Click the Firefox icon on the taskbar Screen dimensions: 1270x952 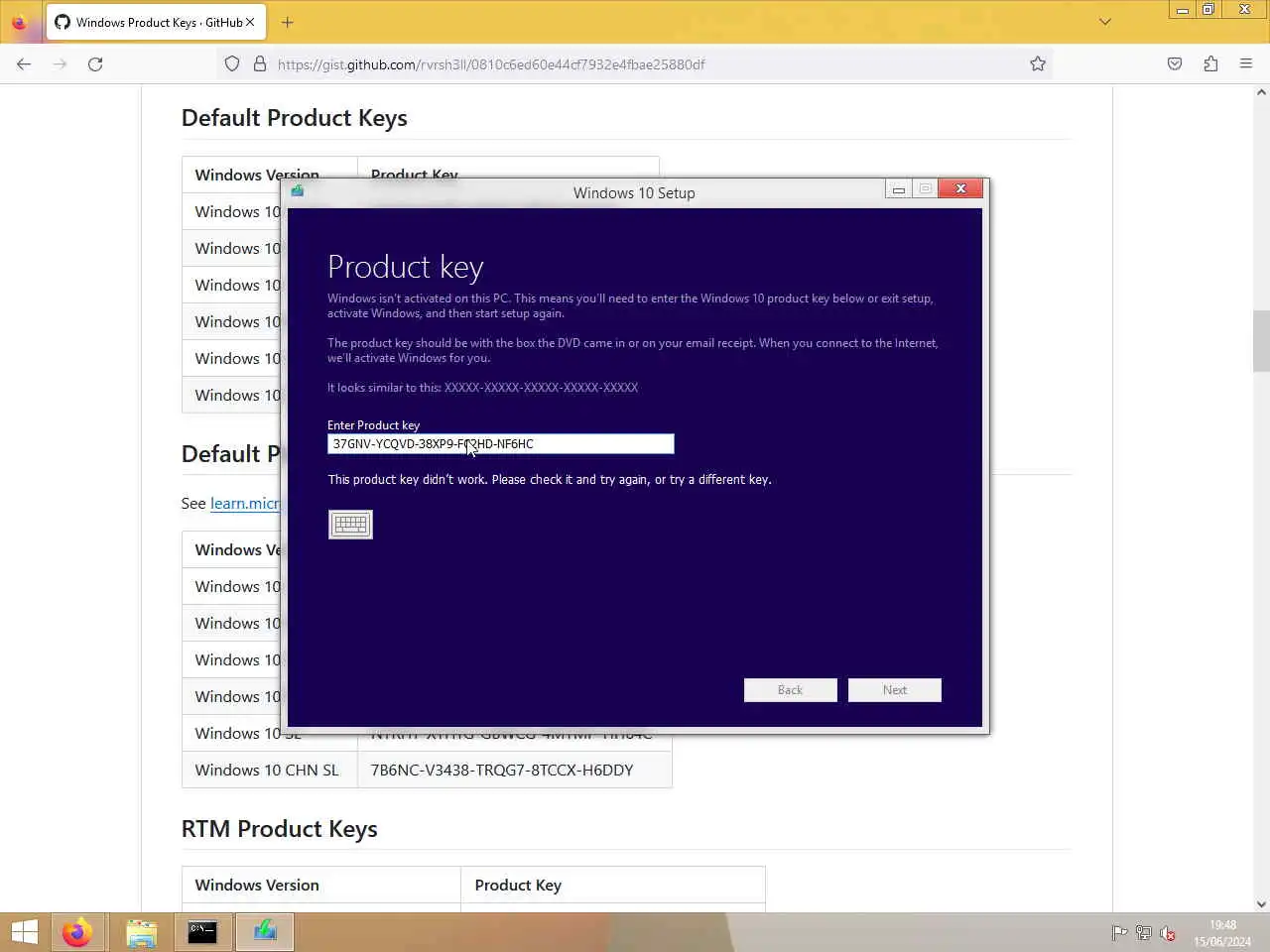click(77, 932)
